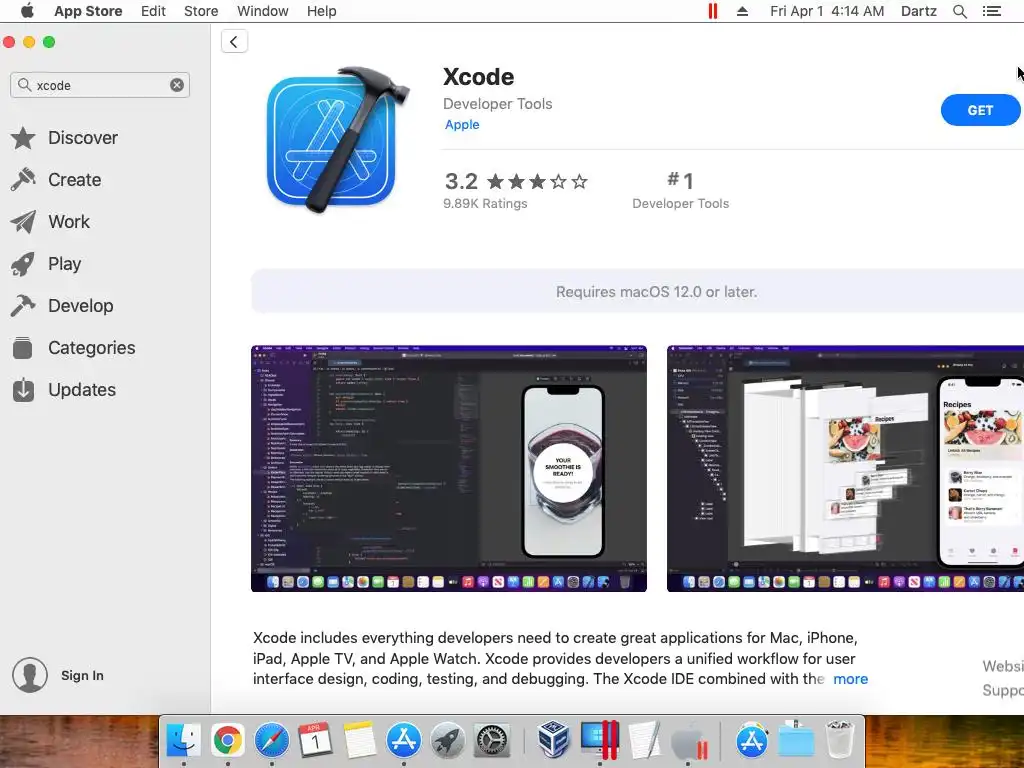Open Spotlight search magnifier in menu bar
1024x768 pixels.
click(x=959, y=11)
